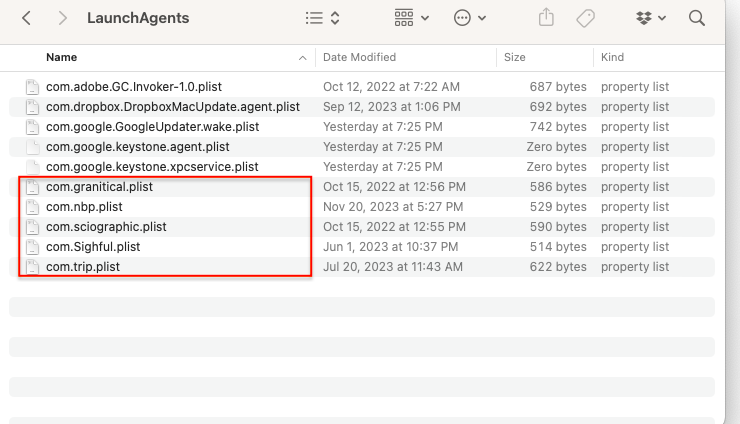Click the back navigation arrow
740x424 pixels.
coord(26,18)
